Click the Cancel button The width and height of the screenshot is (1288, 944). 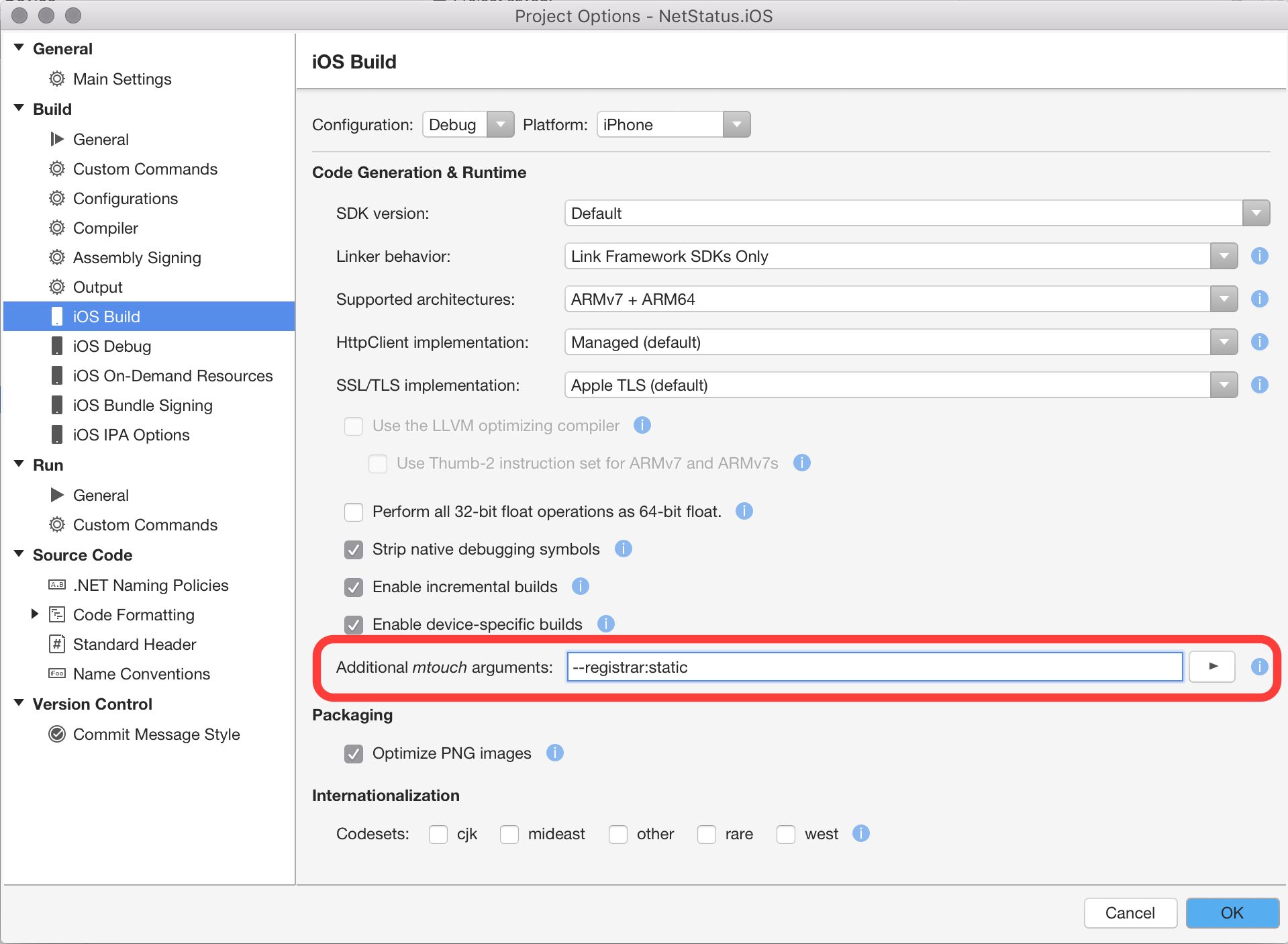[1130, 912]
